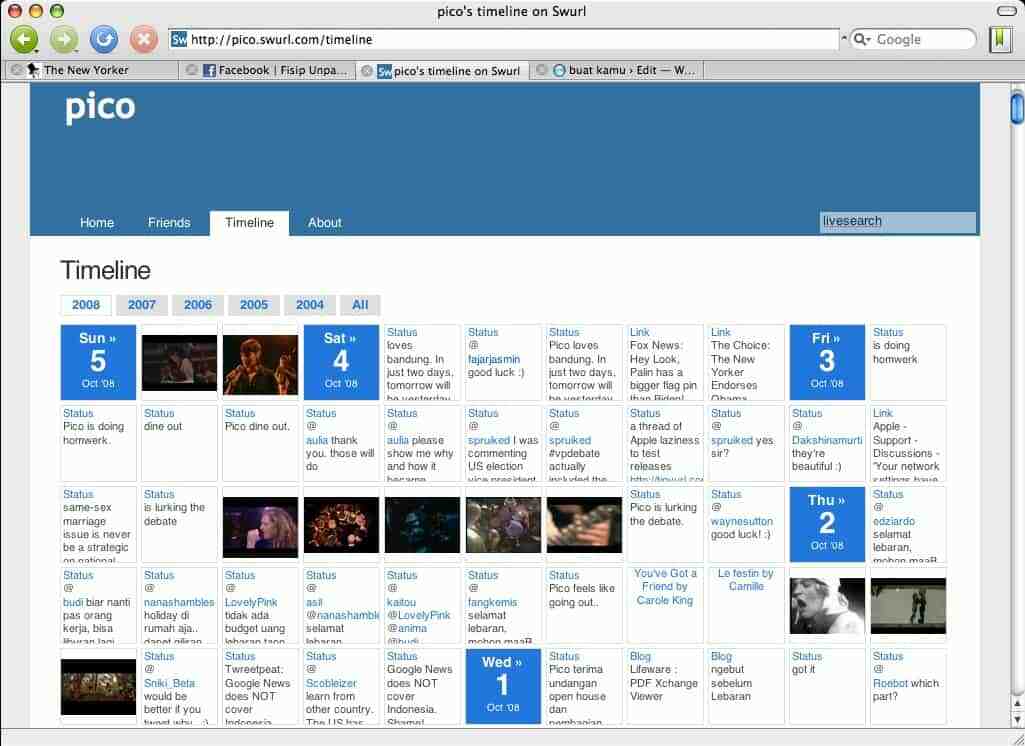Image resolution: width=1025 pixels, height=746 pixels.
Task: Click the vertical scrollbar thumb
Action: pyautogui.click(x=1016, y=106)
